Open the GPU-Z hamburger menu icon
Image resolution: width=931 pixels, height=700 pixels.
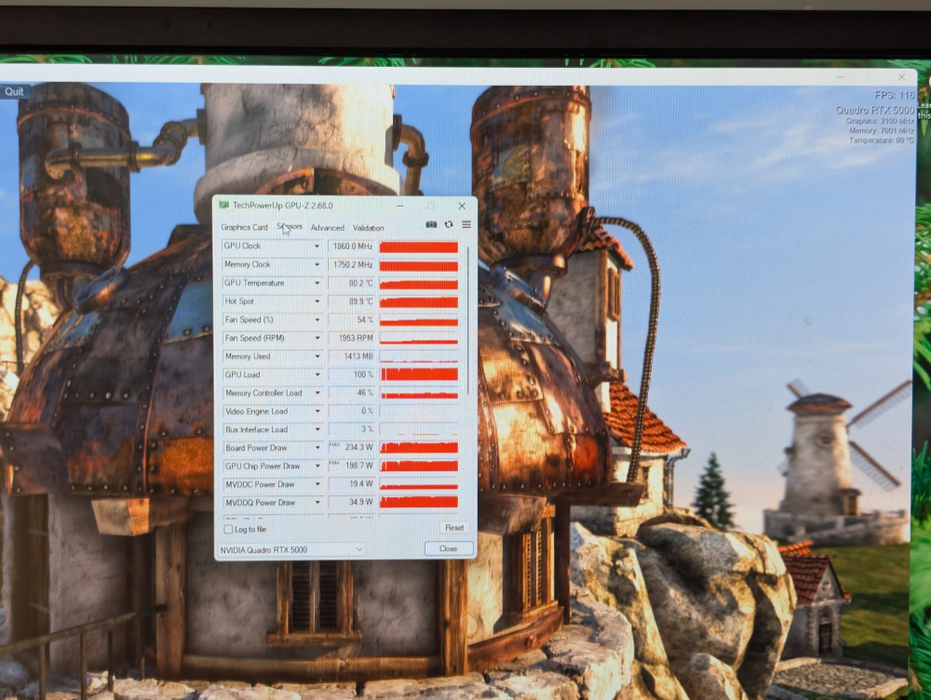tap(467, 224)
